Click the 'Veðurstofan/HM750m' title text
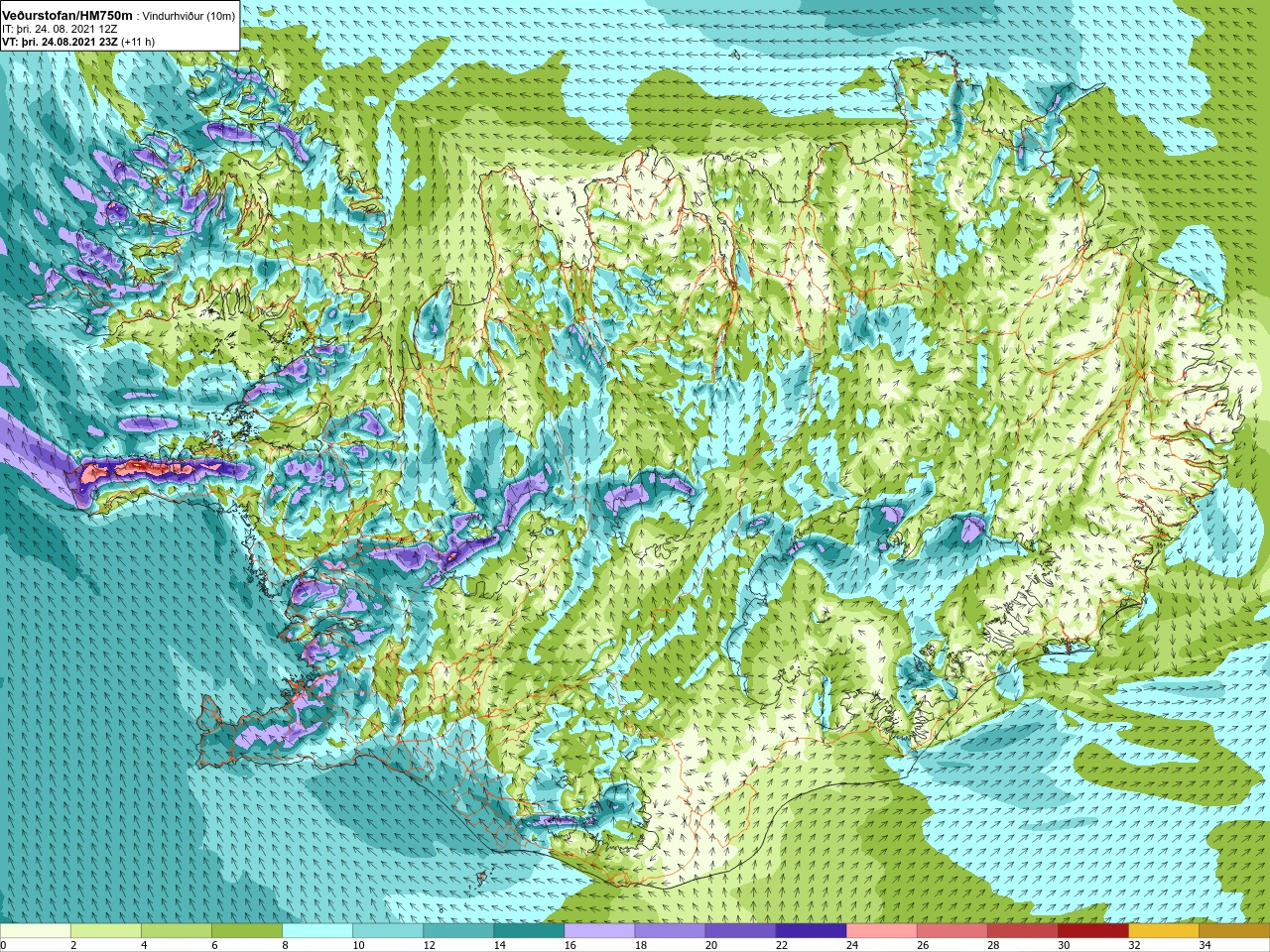 pyautogui.click(x=67, y=15)
